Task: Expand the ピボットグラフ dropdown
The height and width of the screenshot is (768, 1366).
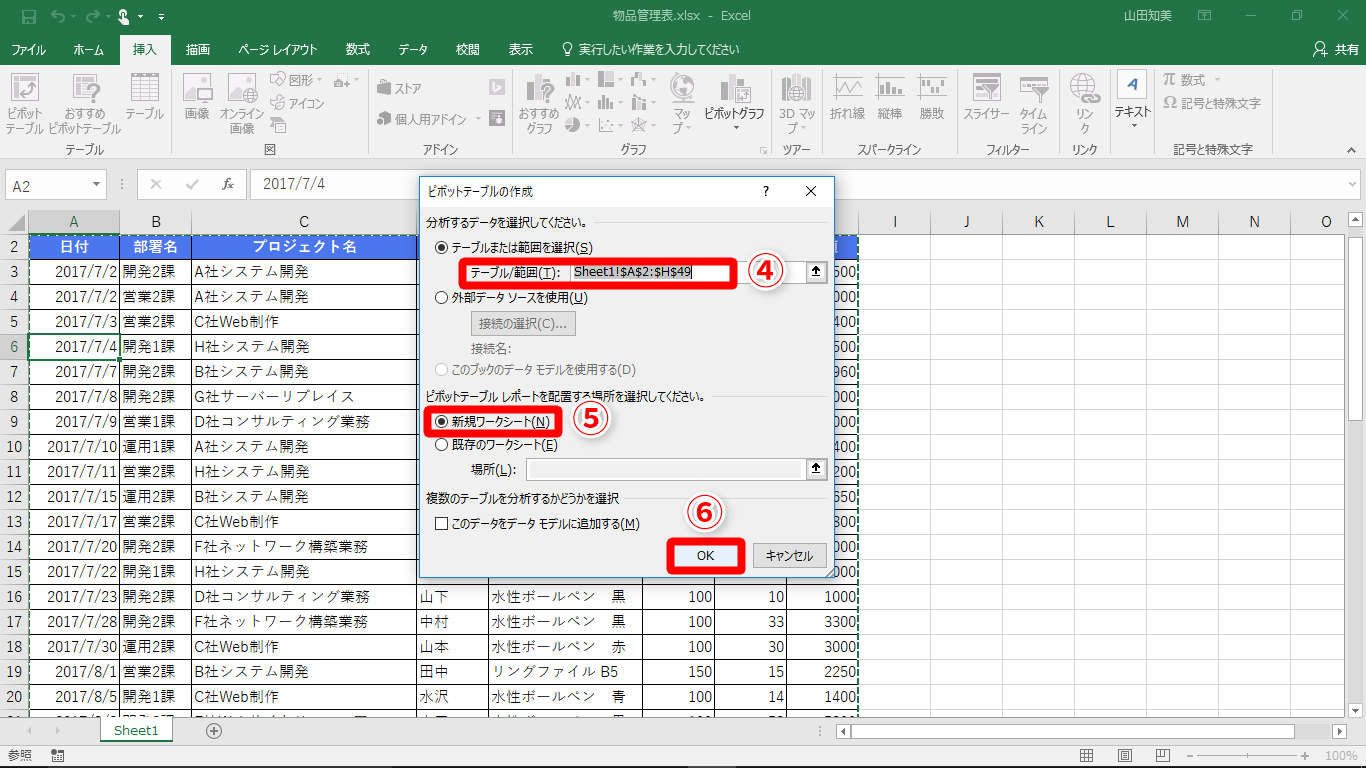Action: 735,127
